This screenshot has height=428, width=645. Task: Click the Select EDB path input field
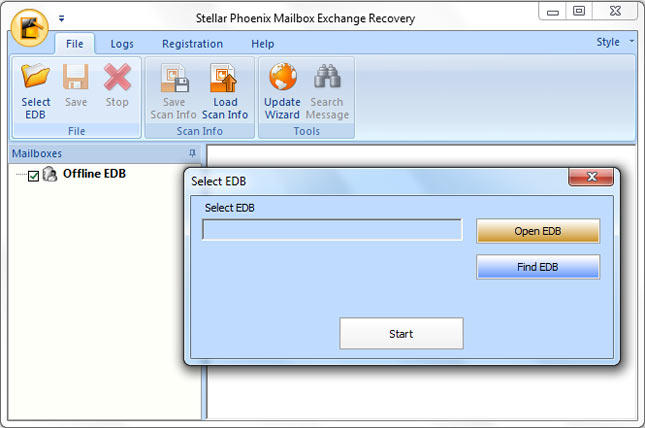(x=332, y=230)
